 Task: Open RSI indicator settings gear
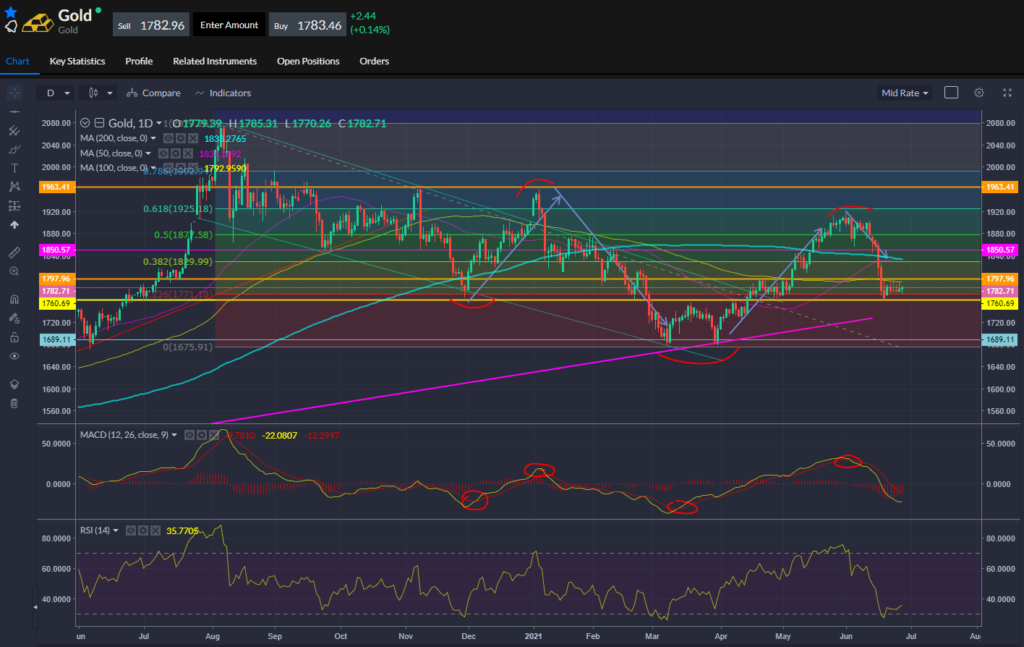click(143, 531)
